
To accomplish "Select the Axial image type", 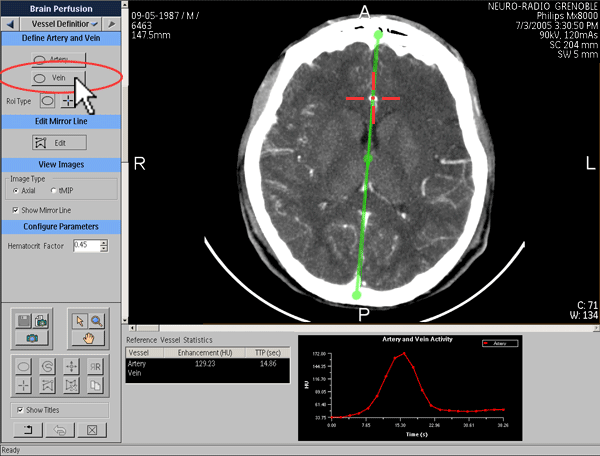I will [16, 189].
